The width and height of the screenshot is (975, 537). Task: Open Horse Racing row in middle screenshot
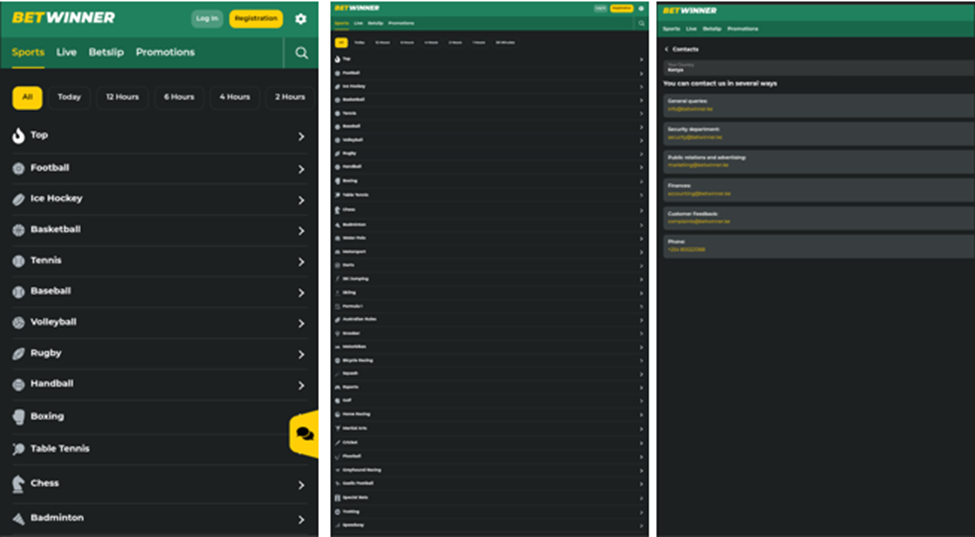tap(489, 415)
